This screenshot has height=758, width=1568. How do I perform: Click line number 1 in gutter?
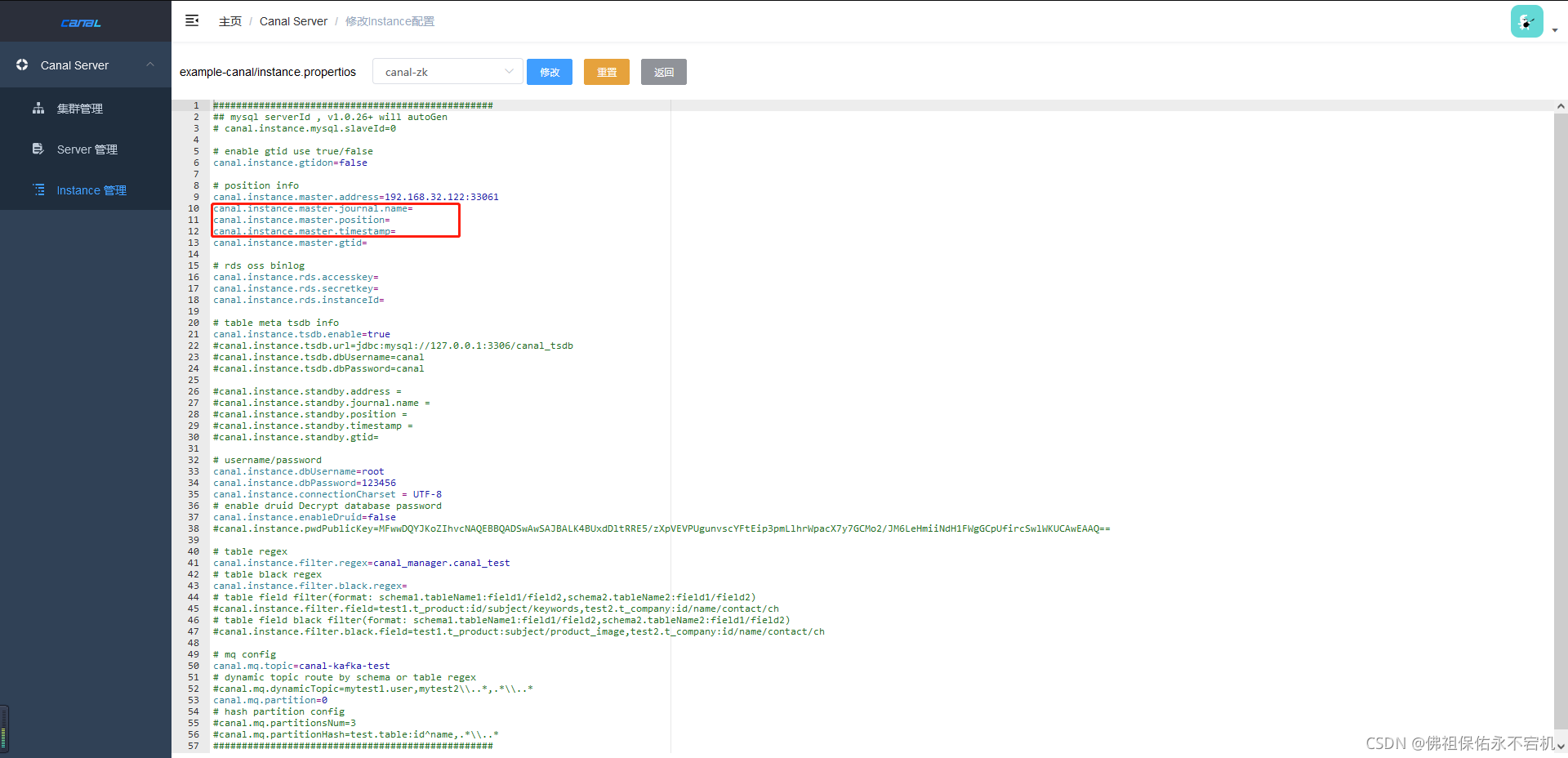(x=196, y=105)
